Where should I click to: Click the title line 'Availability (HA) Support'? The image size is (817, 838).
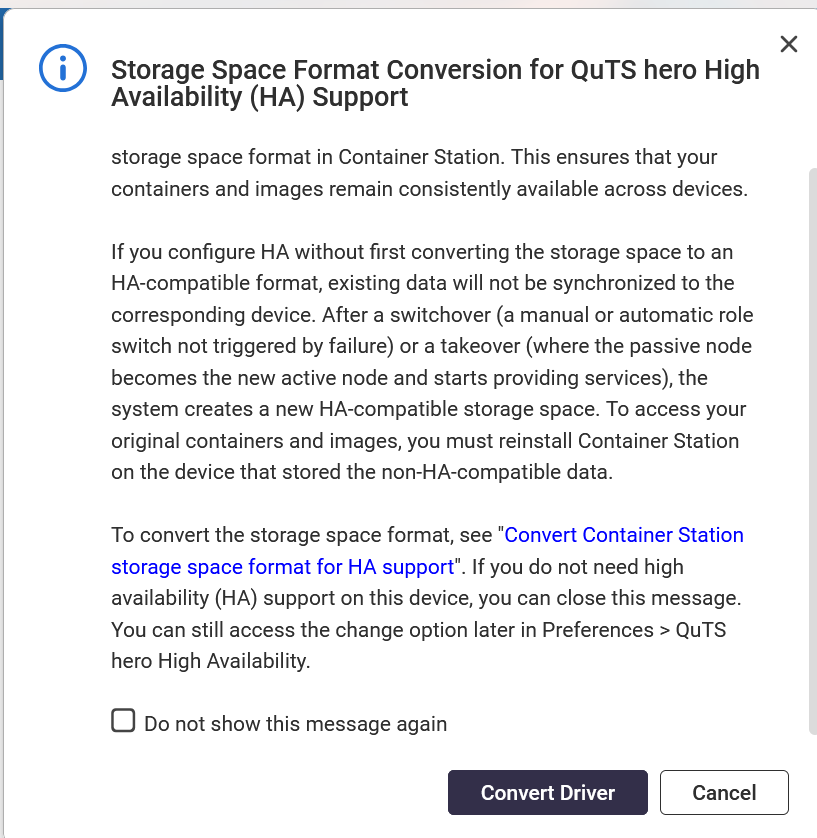point(260,97)
